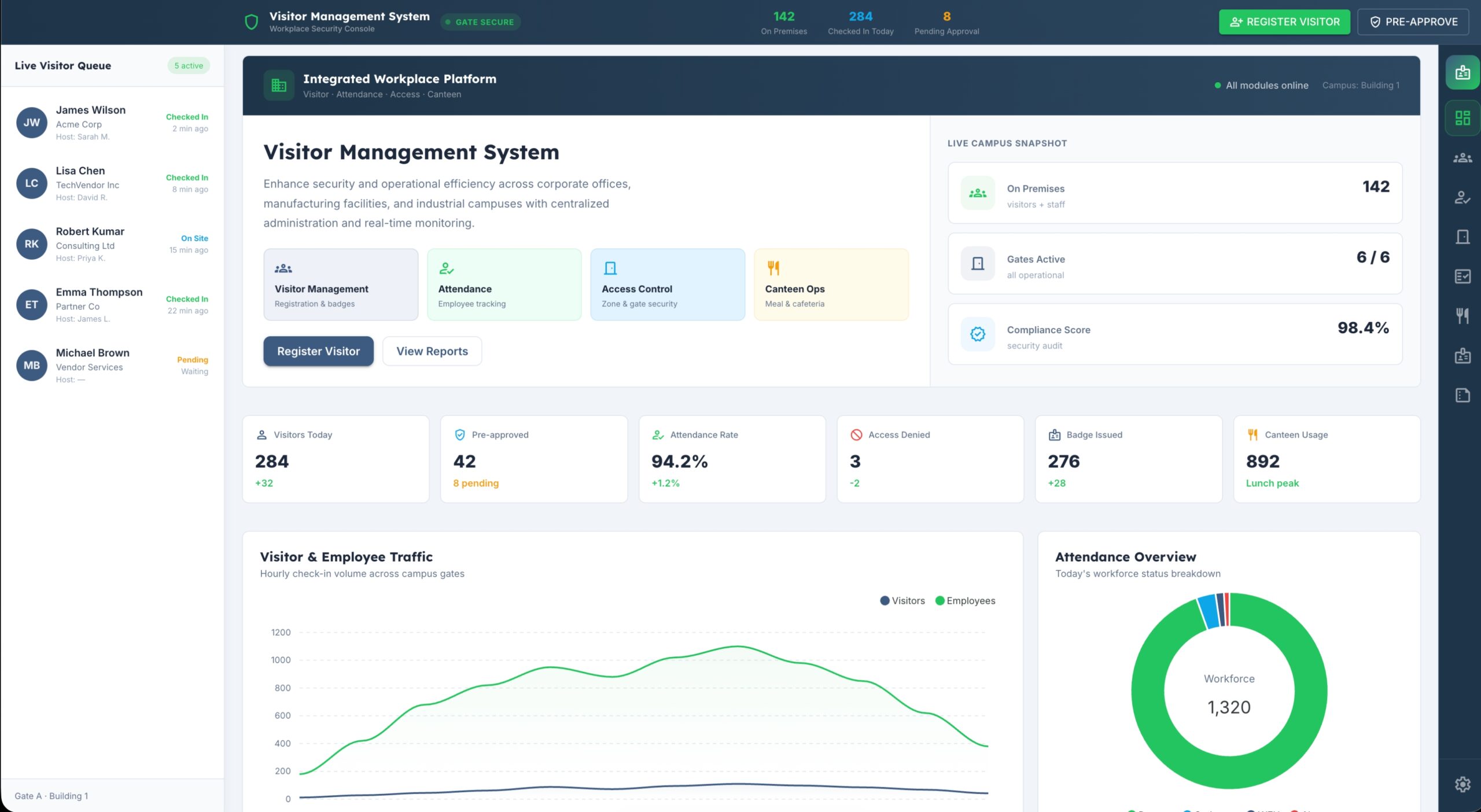The height and width of the screenshot is (812, 1481).
Task: Select the Access Control module card
Action: pyautogui.click(x=668, y=285)
